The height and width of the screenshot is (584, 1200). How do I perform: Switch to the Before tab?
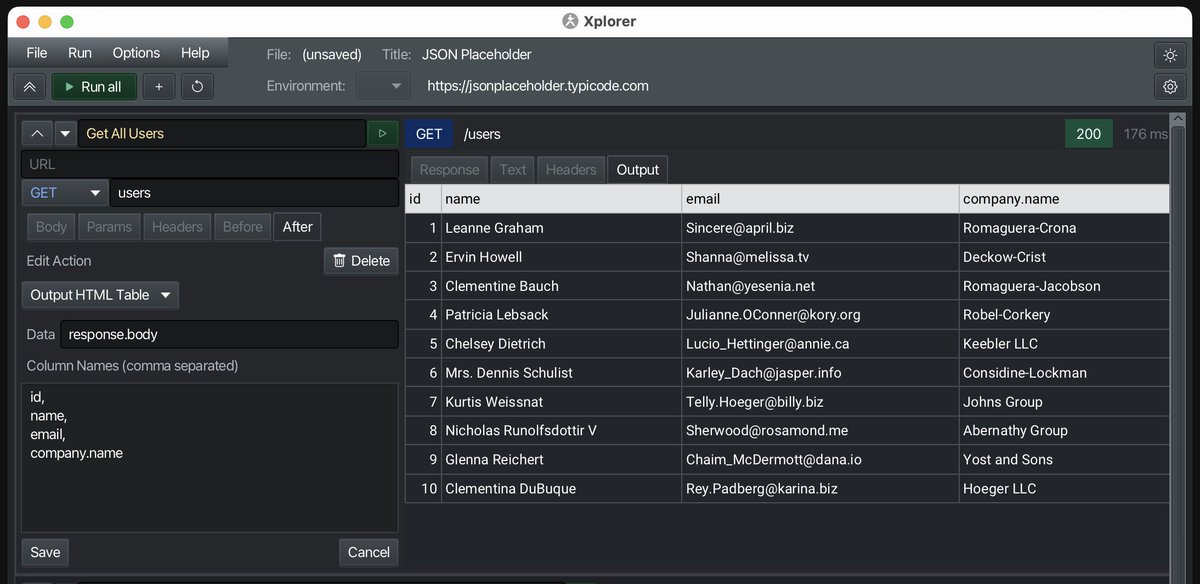[x=243, y=227]
